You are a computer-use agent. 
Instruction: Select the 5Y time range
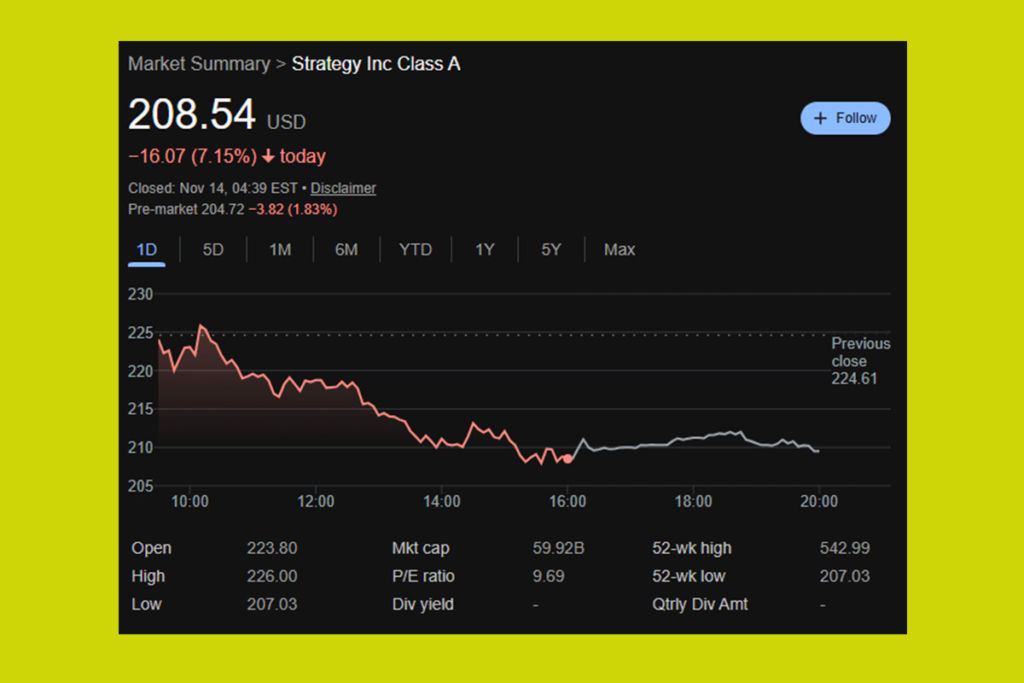pyautogui.click(x=551, y=249)
